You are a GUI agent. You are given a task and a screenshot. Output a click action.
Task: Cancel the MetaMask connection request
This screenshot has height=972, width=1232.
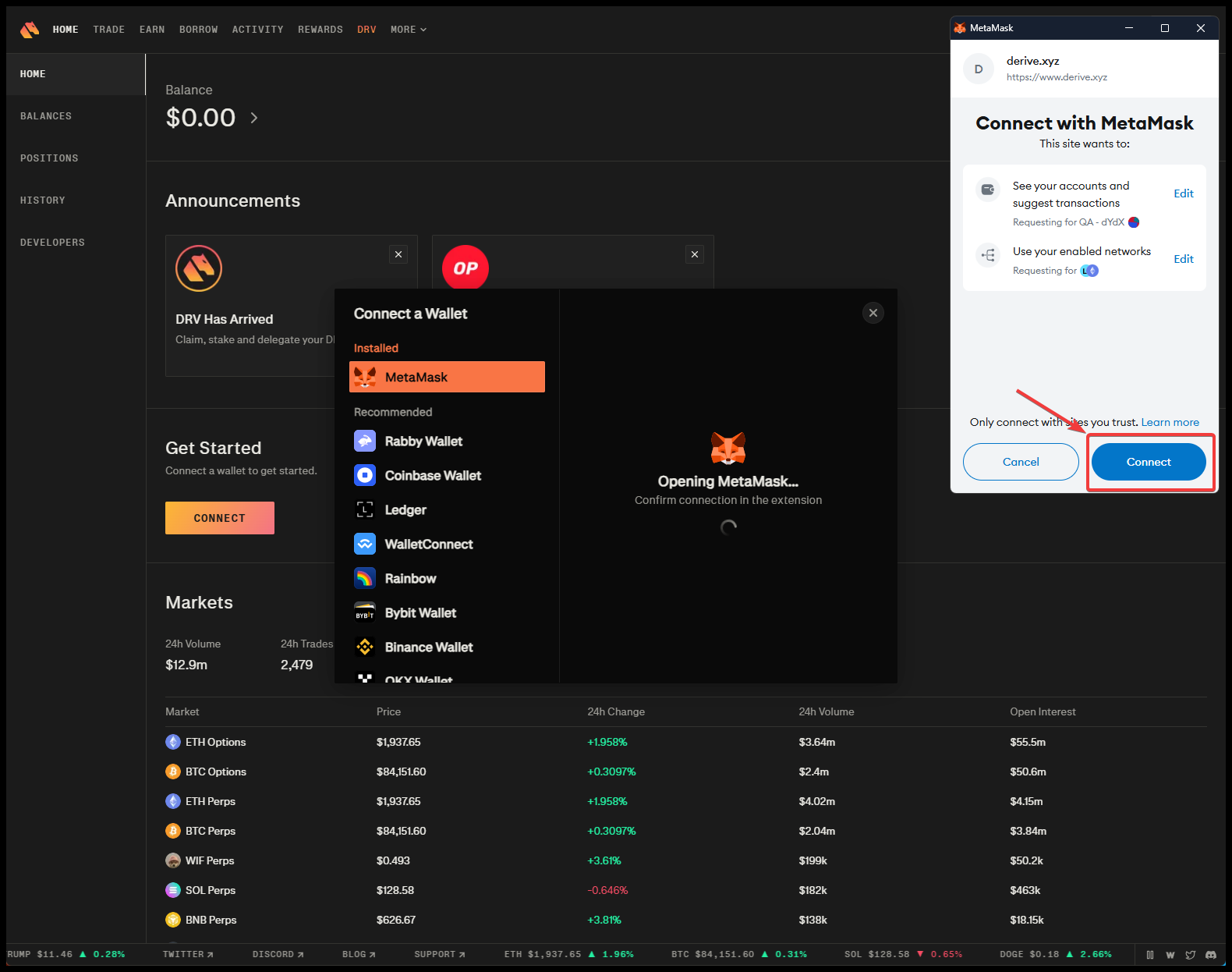[x=1021, y=462]
